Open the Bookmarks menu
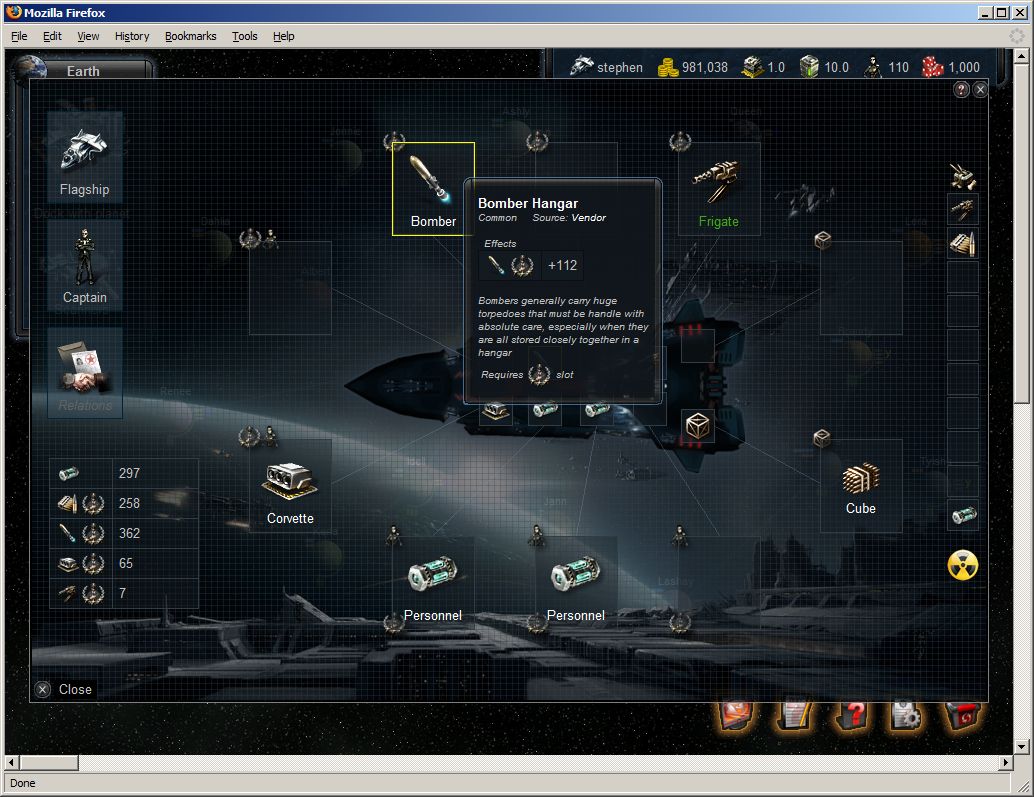Viewport: 1034px width, 797px height. (190, 36)
